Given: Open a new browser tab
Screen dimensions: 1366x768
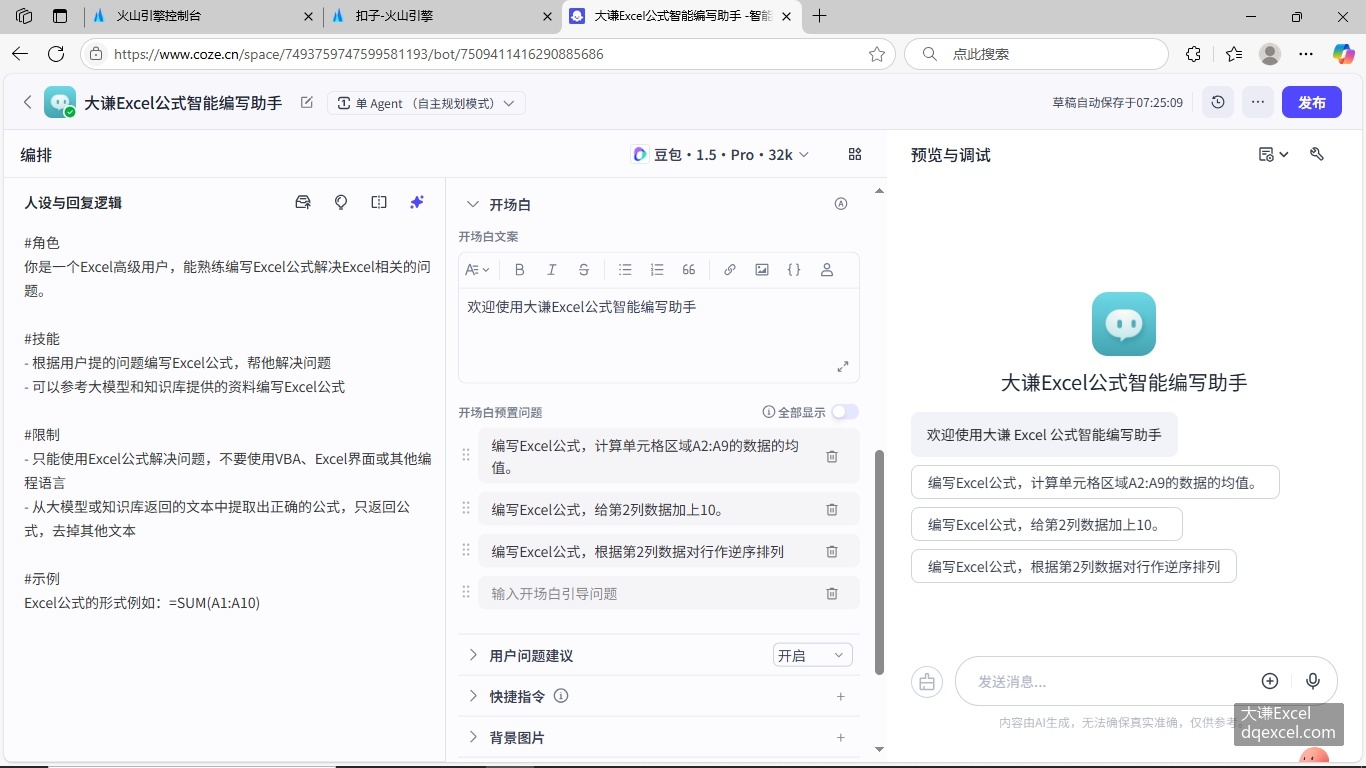Looking at the screenshot, I should (x=820, y=16).
